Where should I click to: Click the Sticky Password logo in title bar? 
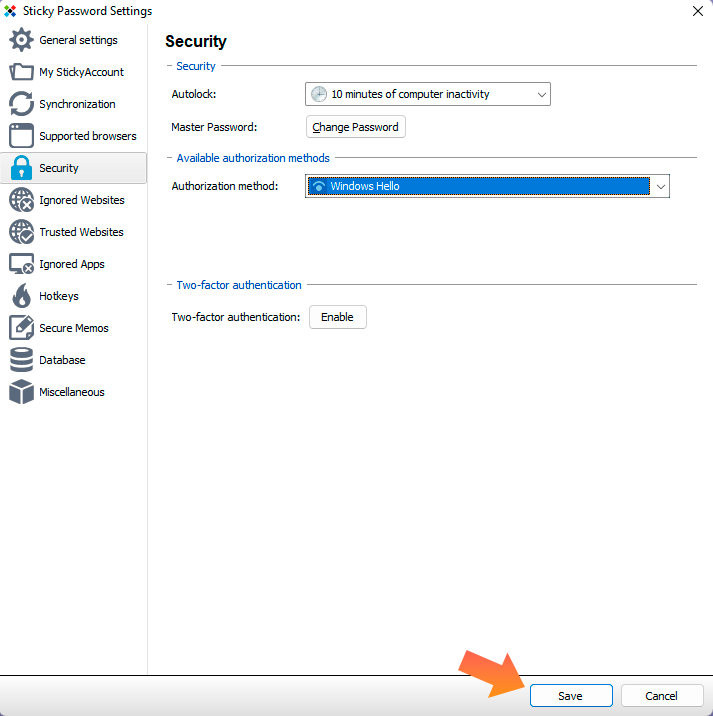[10, 11]
